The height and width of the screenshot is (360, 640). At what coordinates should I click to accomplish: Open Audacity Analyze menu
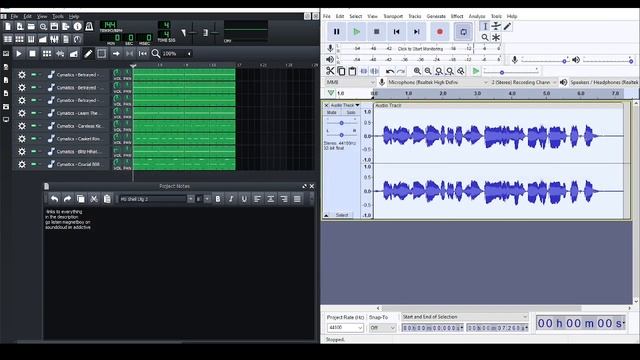[477, 16]
